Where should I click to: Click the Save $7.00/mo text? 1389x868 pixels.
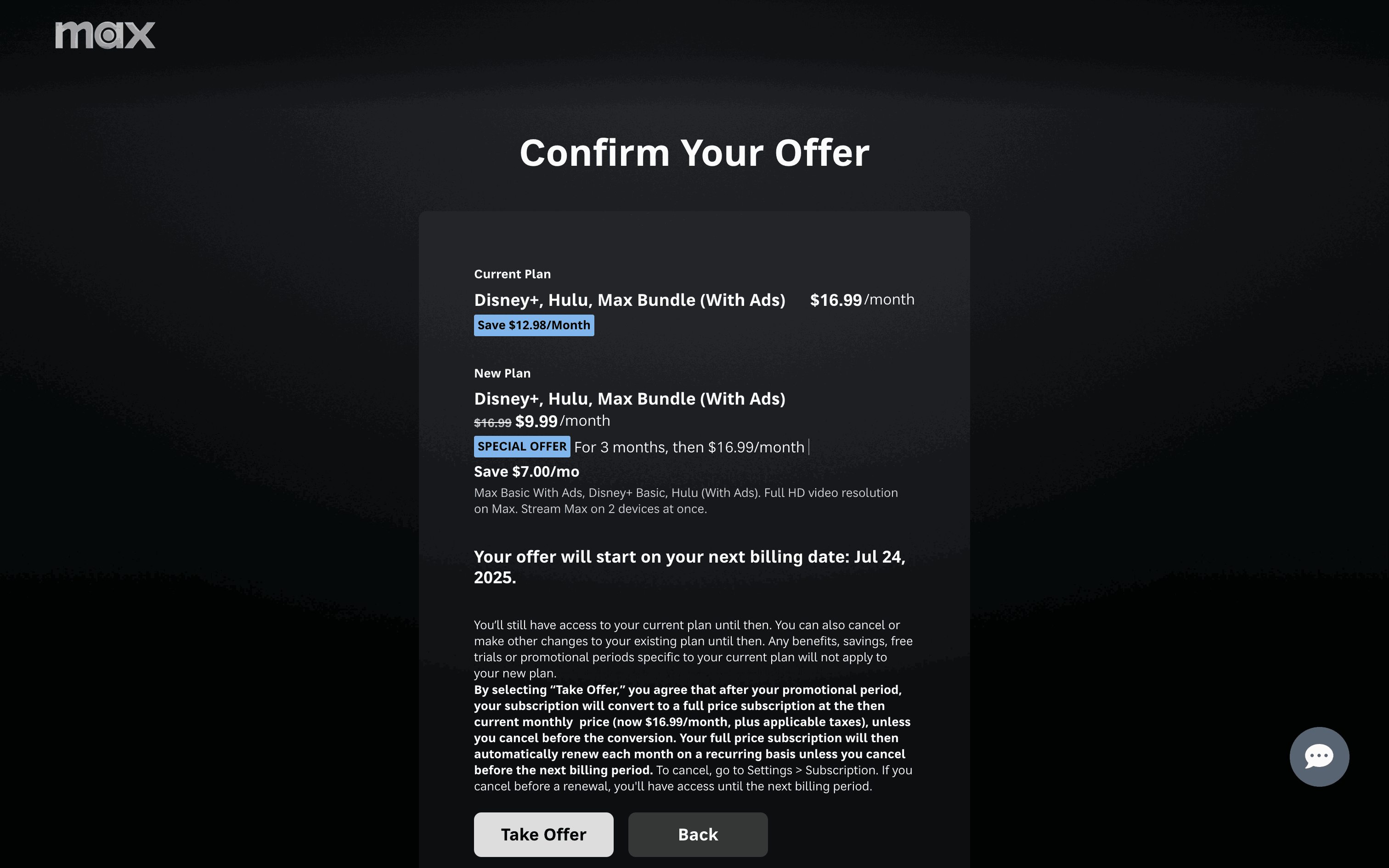(x=526, y=472)
